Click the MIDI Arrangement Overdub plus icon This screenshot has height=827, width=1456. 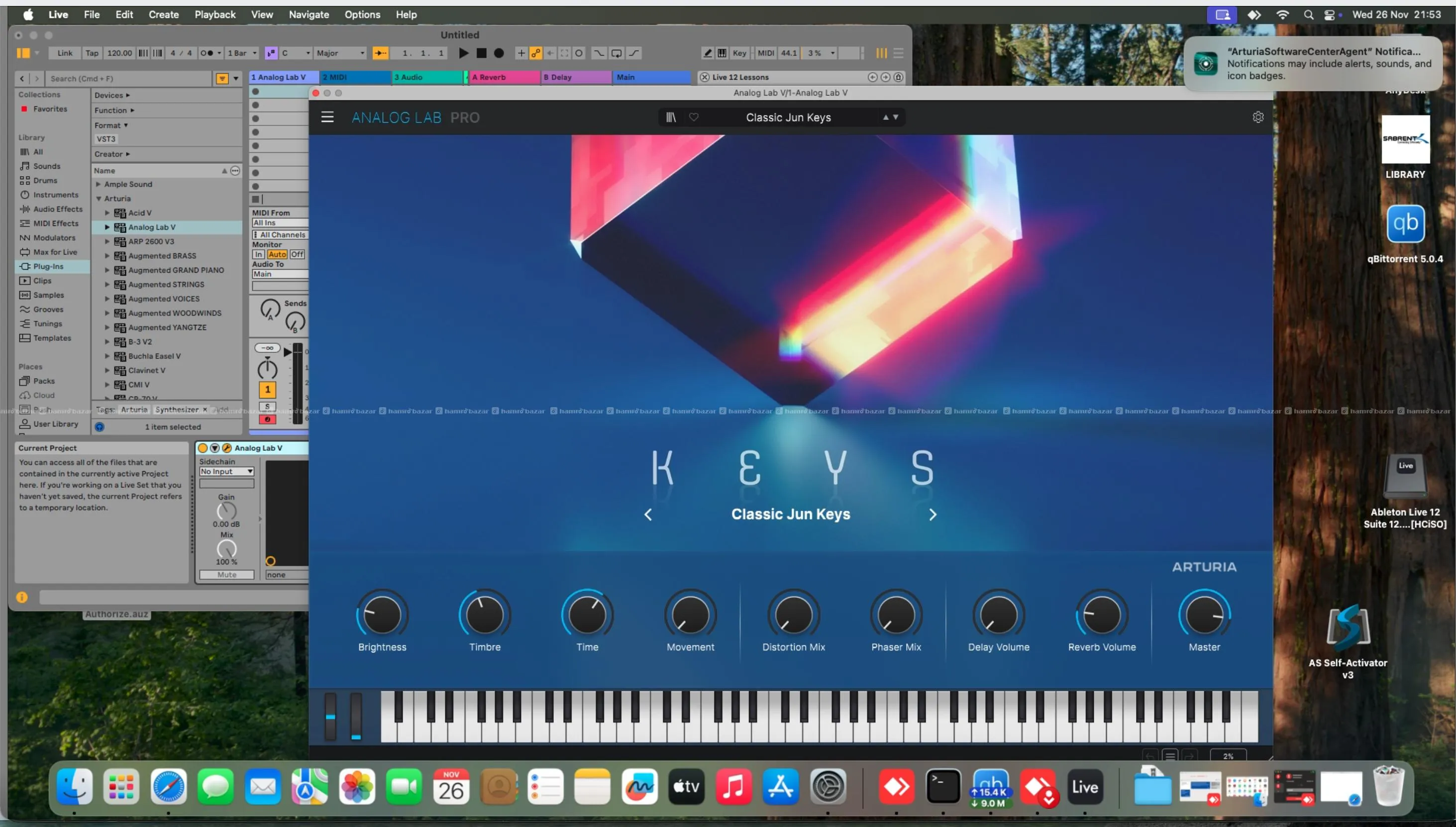click(520, 53)
